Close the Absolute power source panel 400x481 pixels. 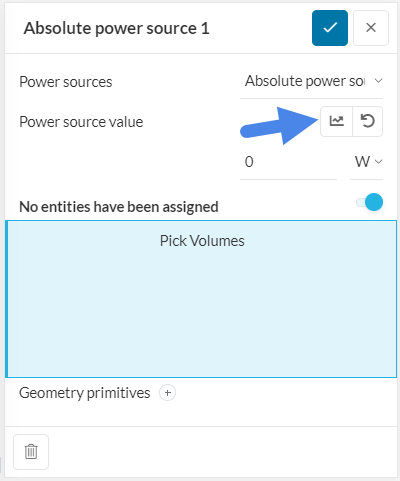pyautogui.click(x=371, y=28)
